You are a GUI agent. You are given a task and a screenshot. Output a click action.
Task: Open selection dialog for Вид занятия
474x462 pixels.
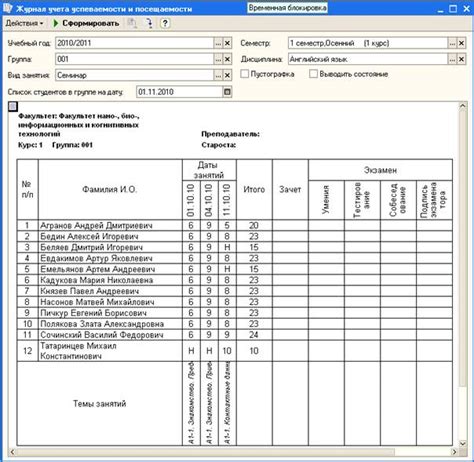coord(218,75)
